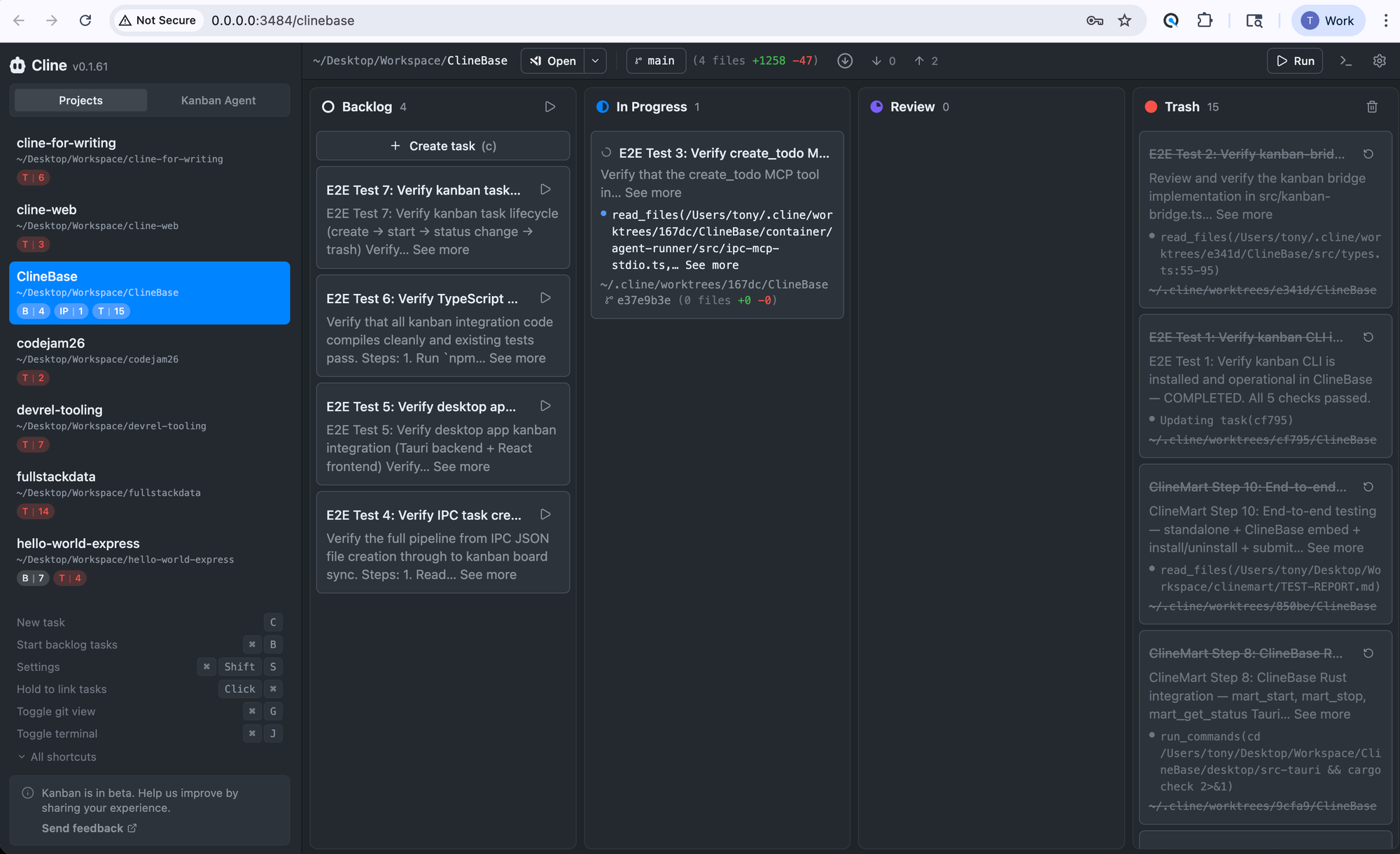This screenshot has width=1400, height=854.
Task: Click the fetch download circle icon
Action: 845,61
